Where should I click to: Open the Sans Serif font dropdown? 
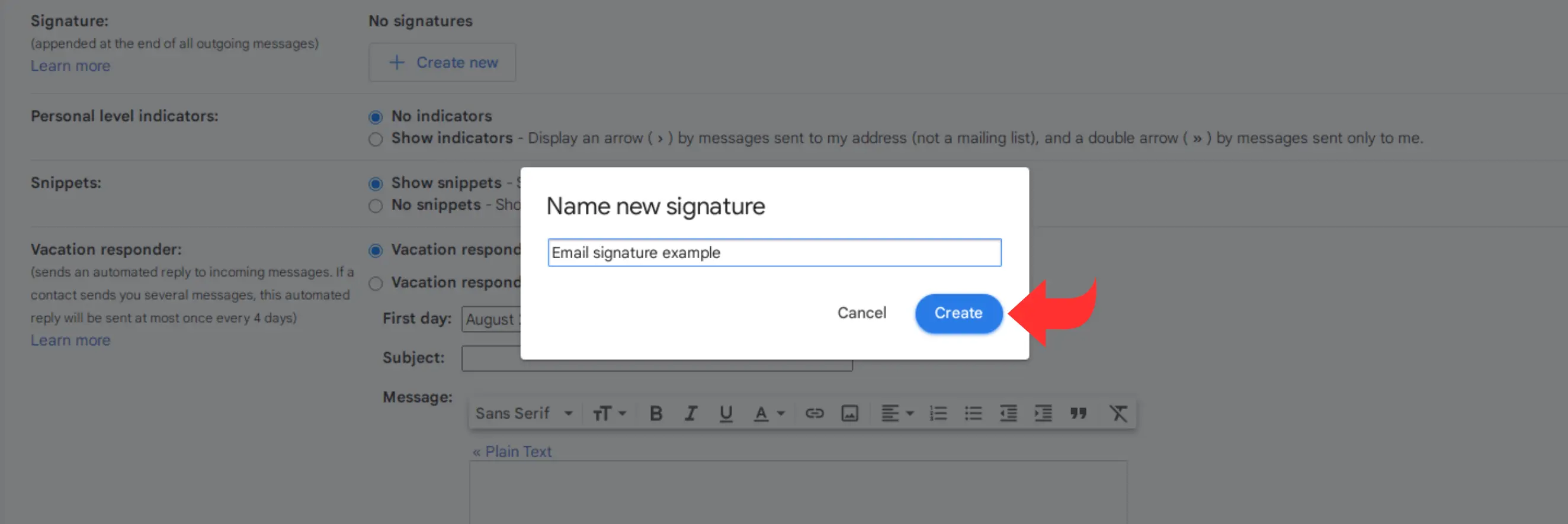tap(524, 413)
